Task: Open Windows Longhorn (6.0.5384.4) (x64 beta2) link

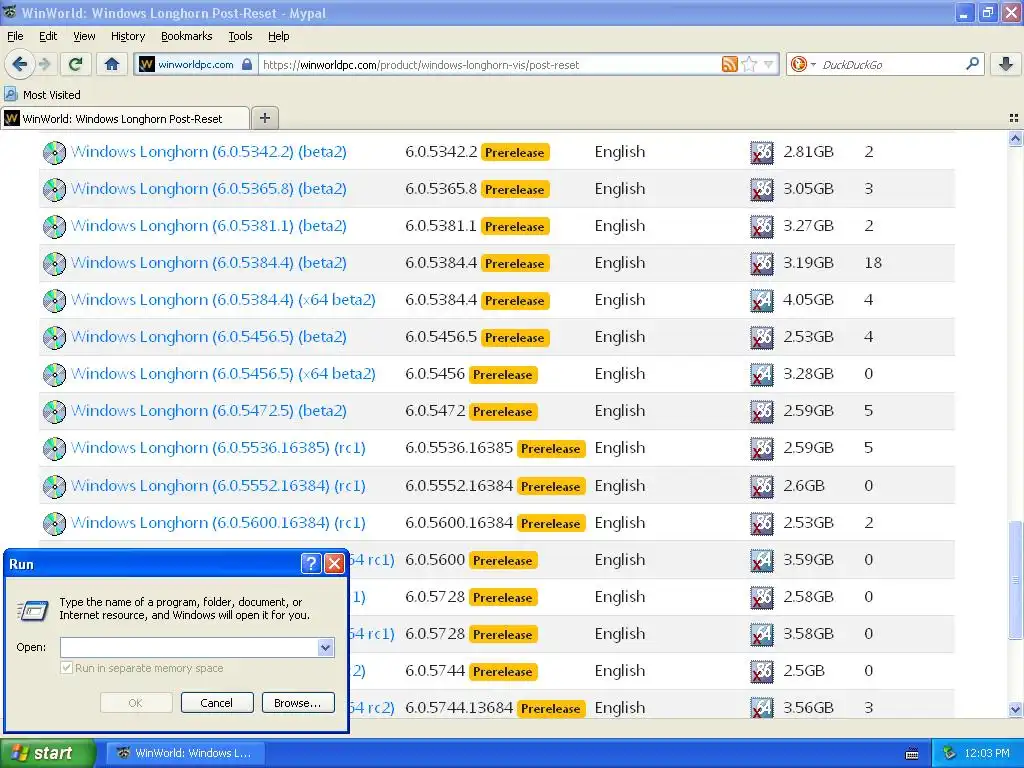Action: pyautogui.click(x=223, y=300)
